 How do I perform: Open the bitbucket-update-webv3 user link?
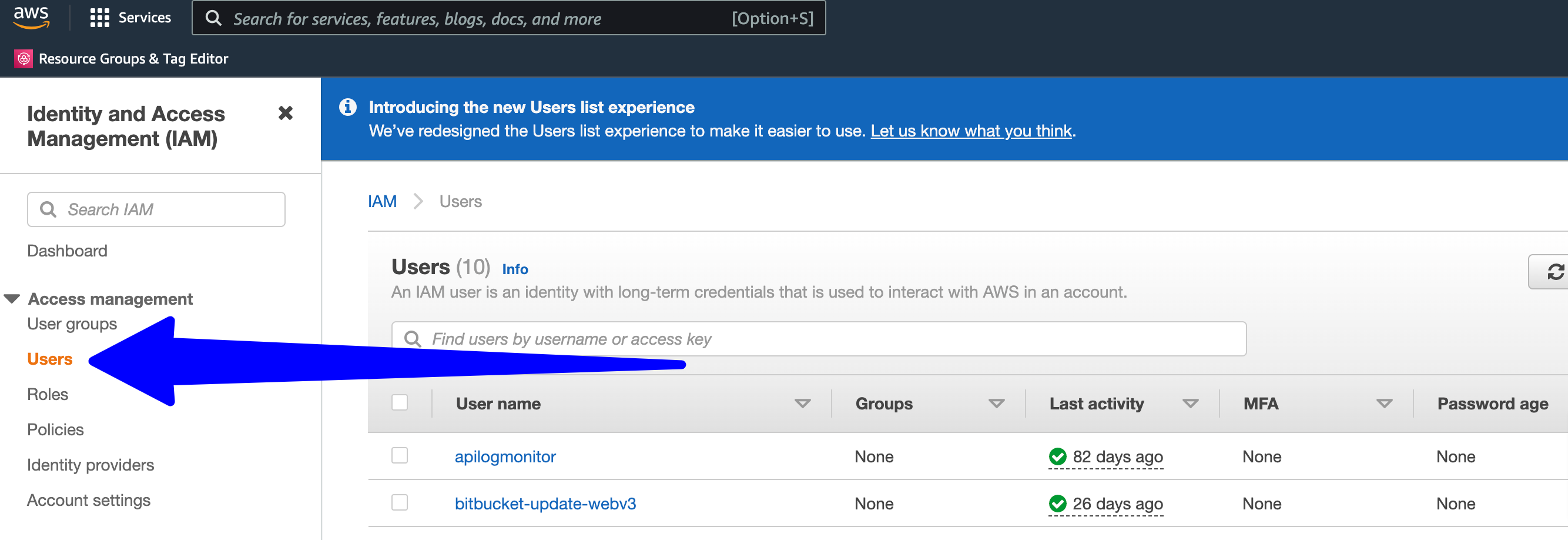click(x=545, y=504)
